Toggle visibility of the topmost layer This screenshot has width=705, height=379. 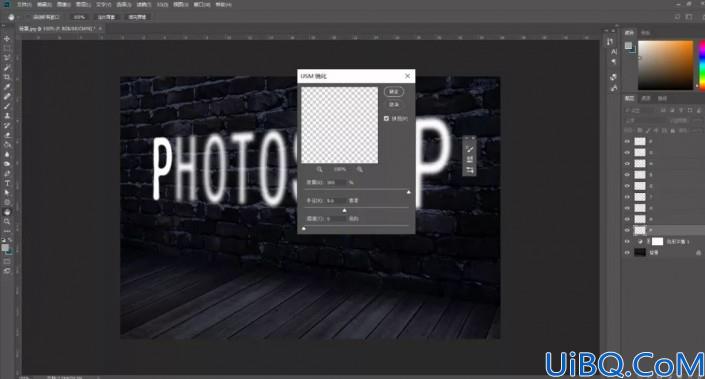(627, 141)
